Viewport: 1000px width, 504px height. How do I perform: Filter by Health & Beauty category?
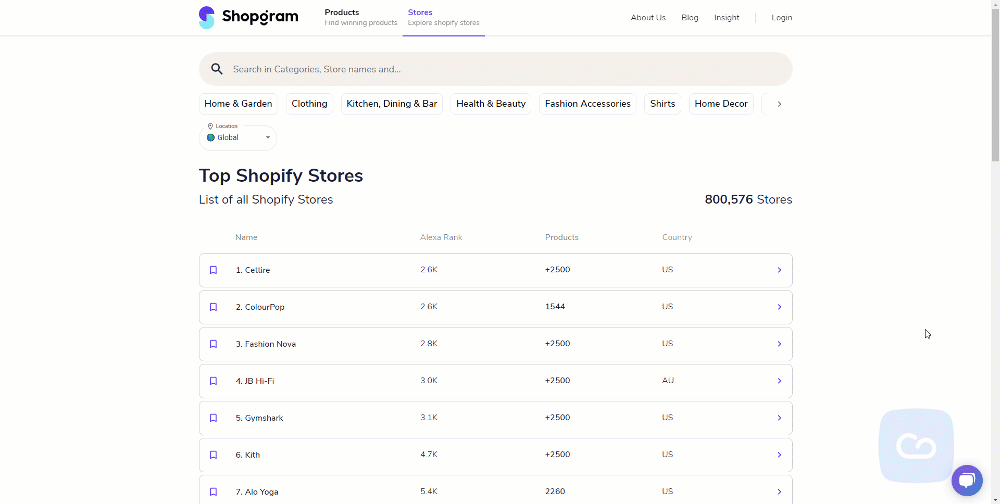click(490, 104)
